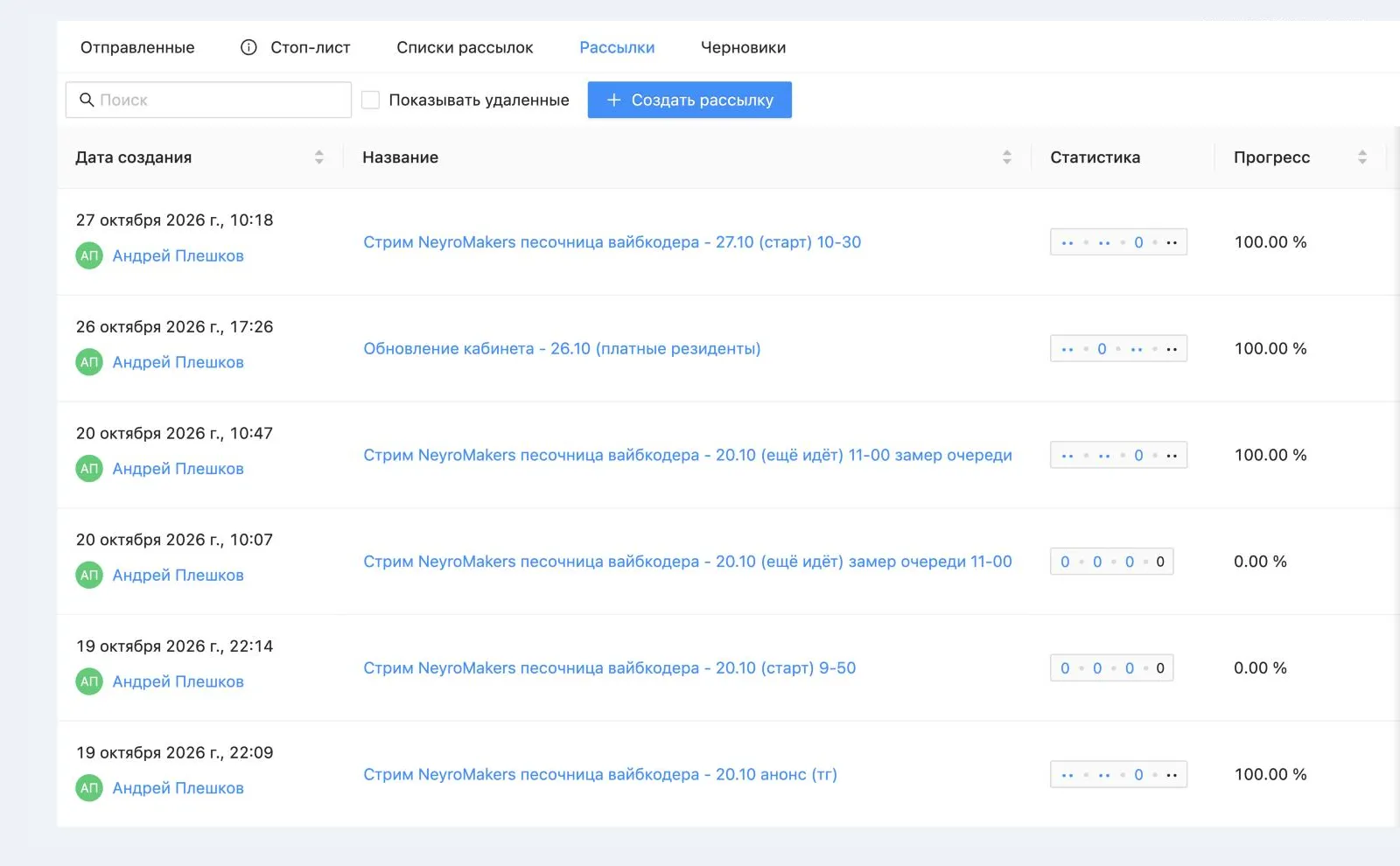Image resolution: width=1400 pixels, height=866 pixels.
Task: Click the Статистика column header
Action: (x=1095, y=157)
